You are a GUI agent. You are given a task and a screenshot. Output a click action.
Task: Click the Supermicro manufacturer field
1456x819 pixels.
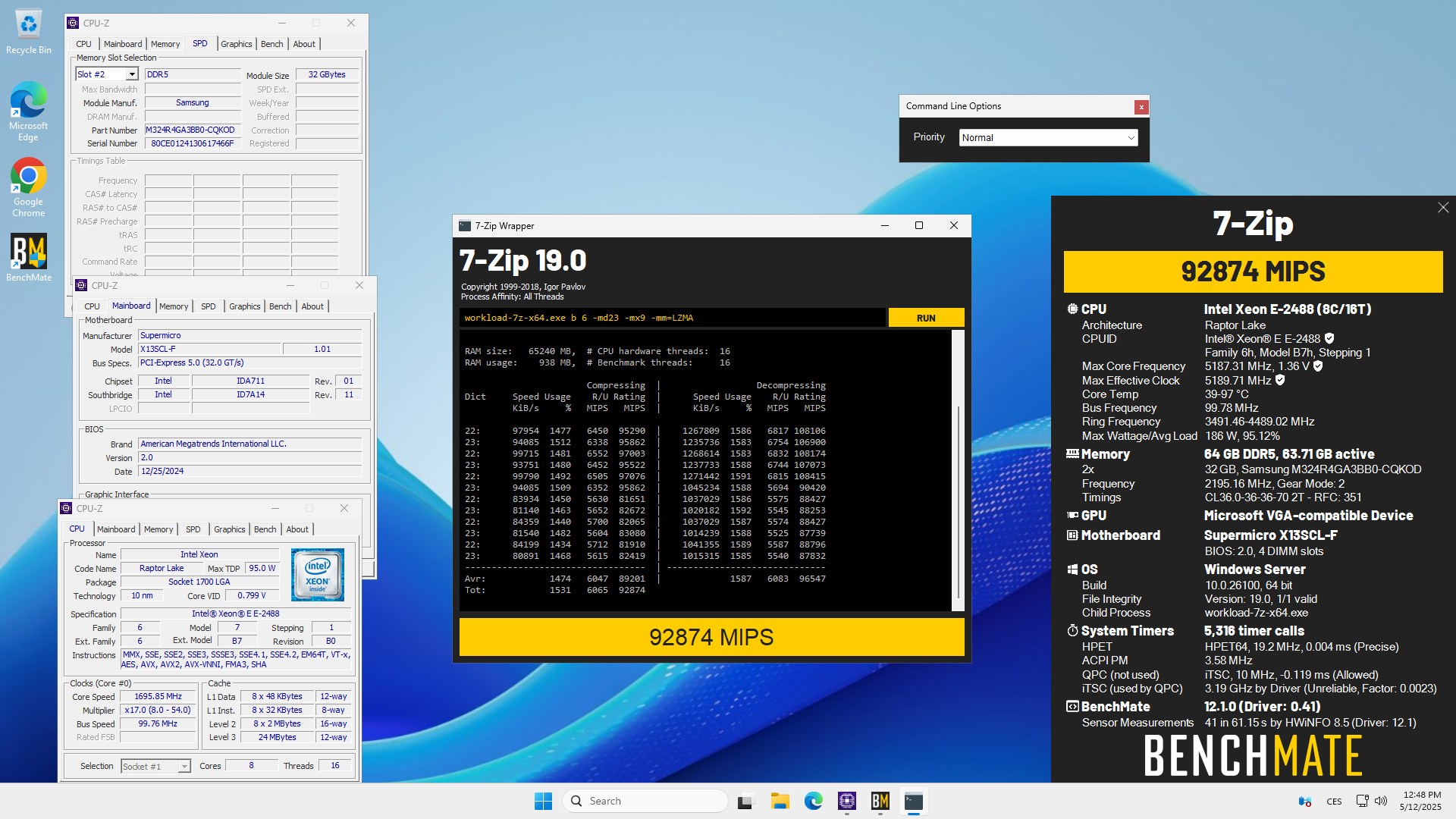(249, 335)
